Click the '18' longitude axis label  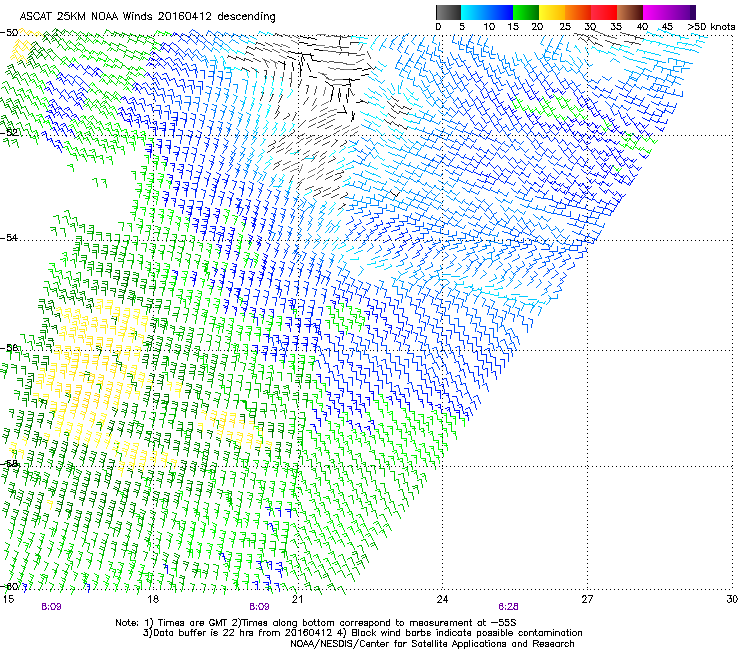pyautogui.click(x=153, y=599)
